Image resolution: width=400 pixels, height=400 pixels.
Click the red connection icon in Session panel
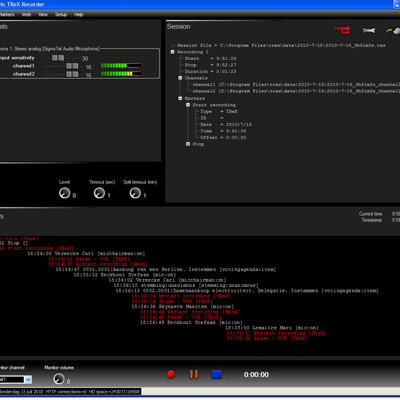342,30
